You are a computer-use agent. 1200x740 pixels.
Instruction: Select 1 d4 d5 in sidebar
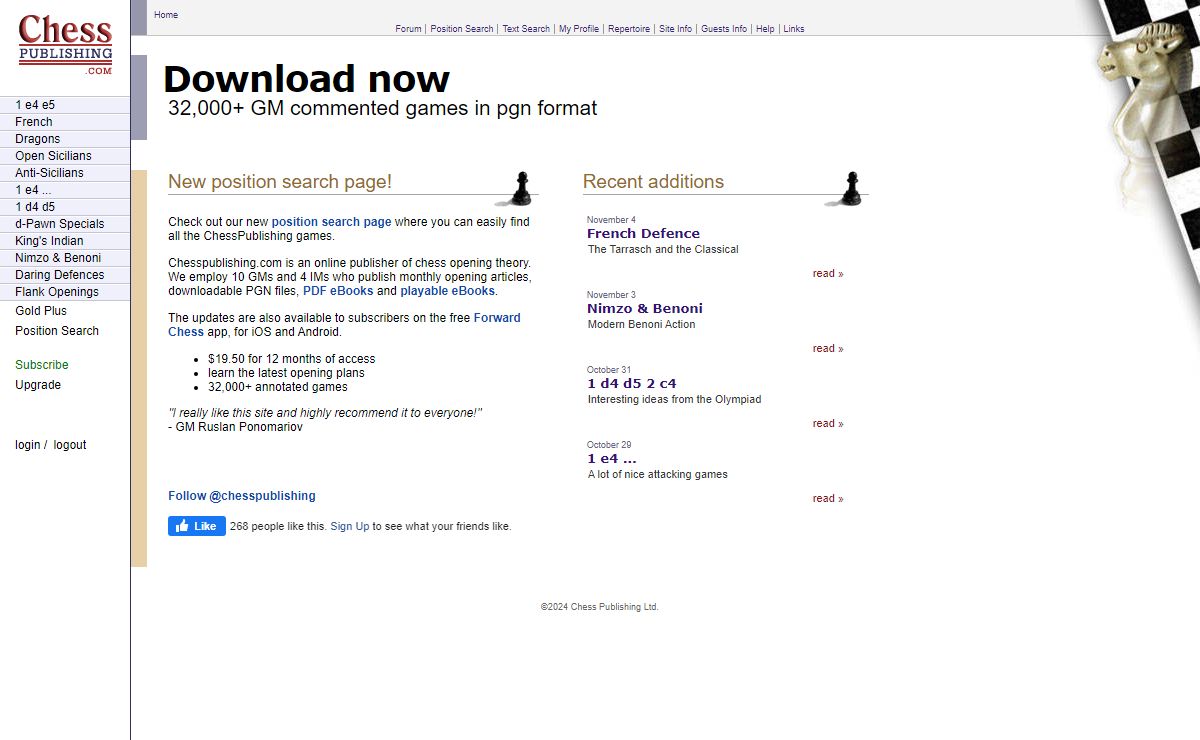pyautogui.click(x=65, y=207)
